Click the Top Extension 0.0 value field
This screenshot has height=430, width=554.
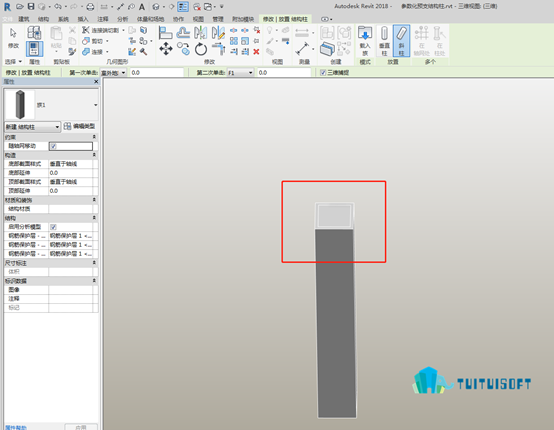pyautogui.click(x=70, y=191)
